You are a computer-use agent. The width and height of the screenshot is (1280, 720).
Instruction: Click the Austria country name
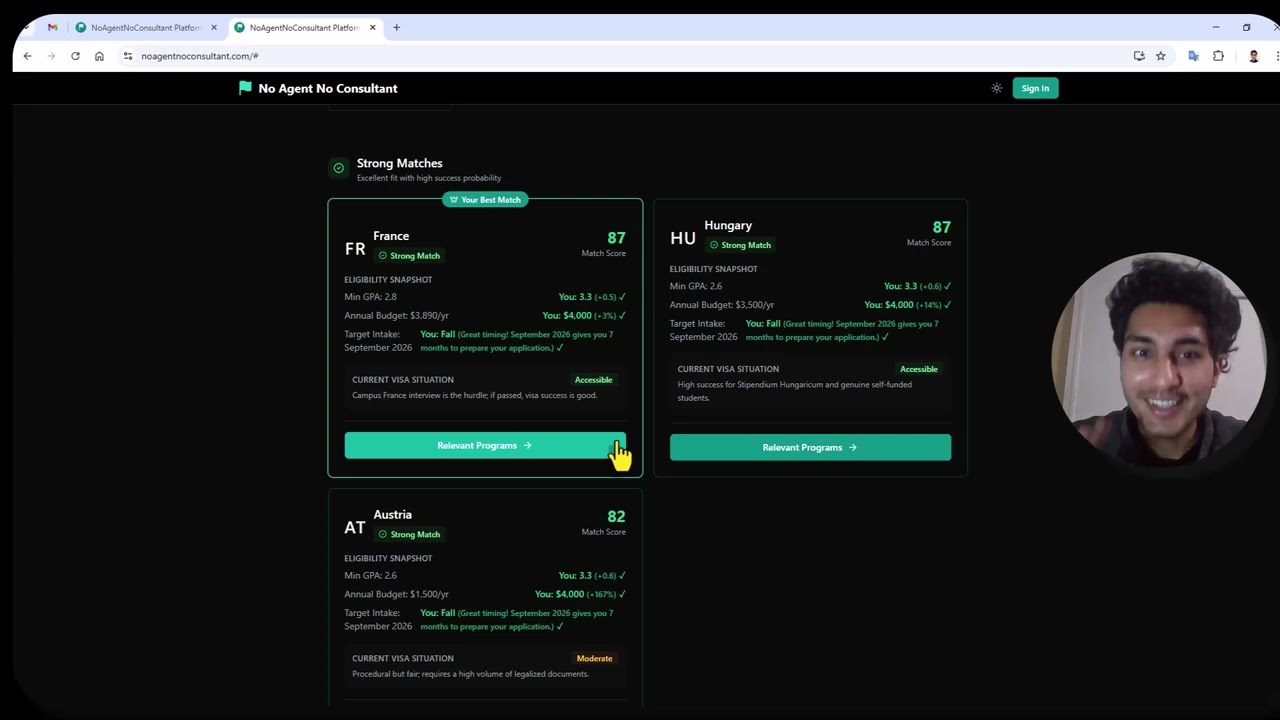click(392, 515)
